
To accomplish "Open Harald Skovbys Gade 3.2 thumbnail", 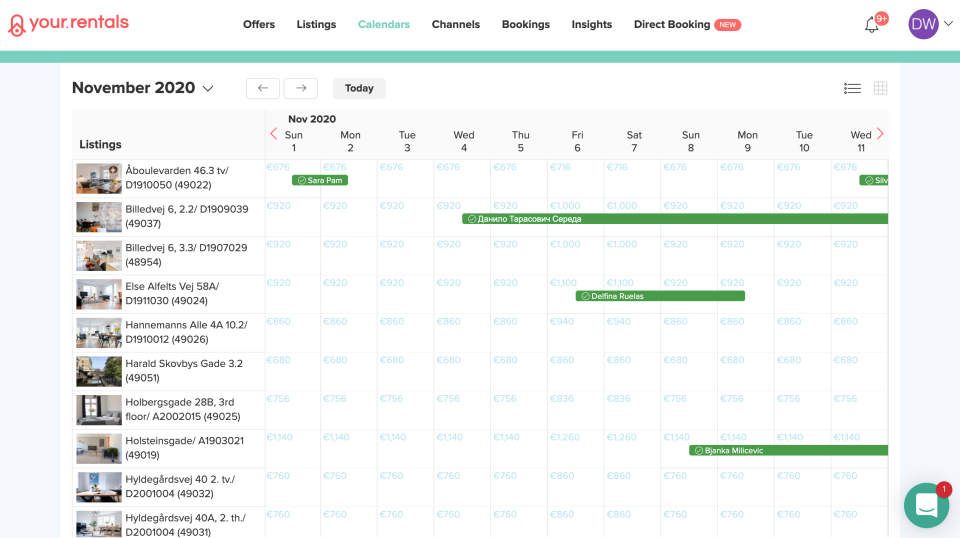I will 99,371.
